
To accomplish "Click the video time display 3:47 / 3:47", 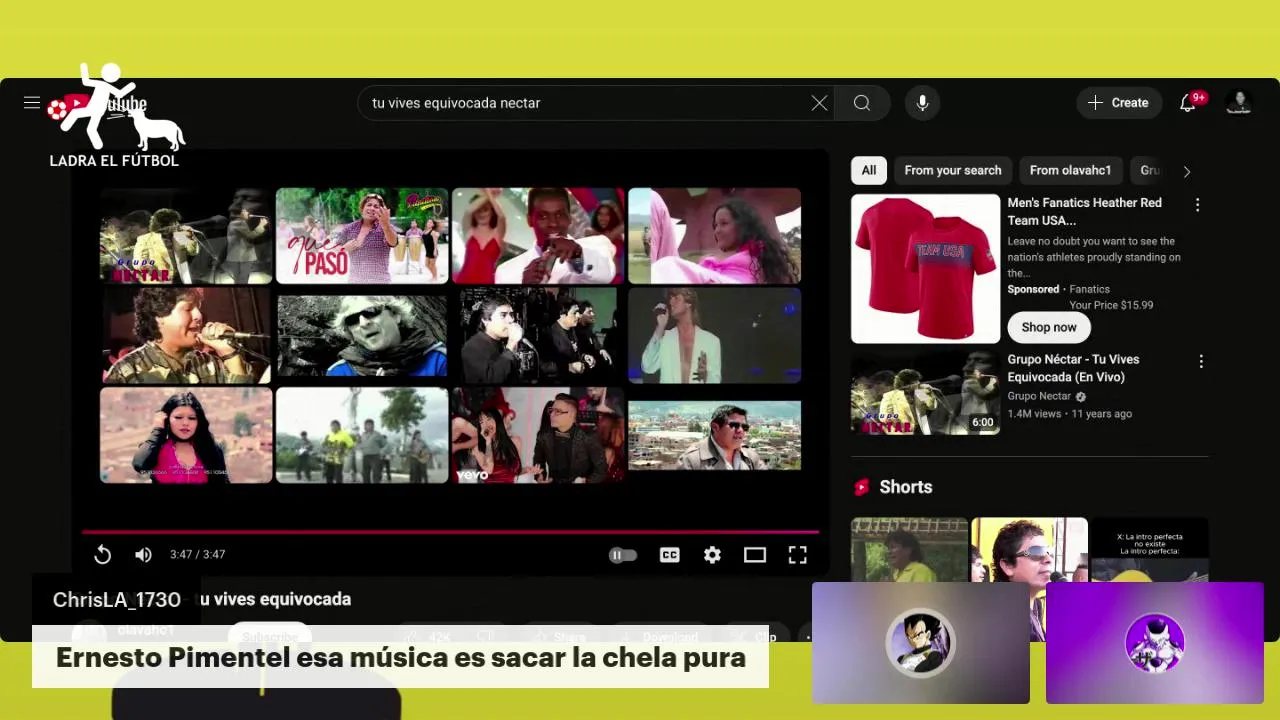I will point(197,555).
